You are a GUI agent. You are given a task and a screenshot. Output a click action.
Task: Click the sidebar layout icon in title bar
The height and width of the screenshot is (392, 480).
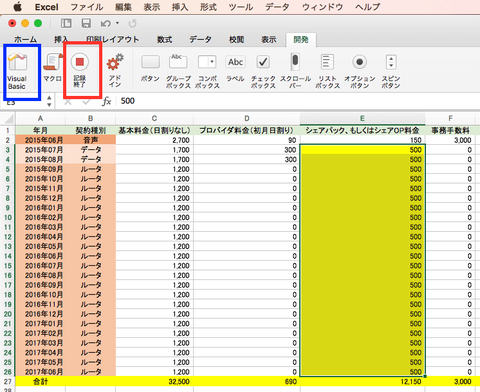click(66, 23)
